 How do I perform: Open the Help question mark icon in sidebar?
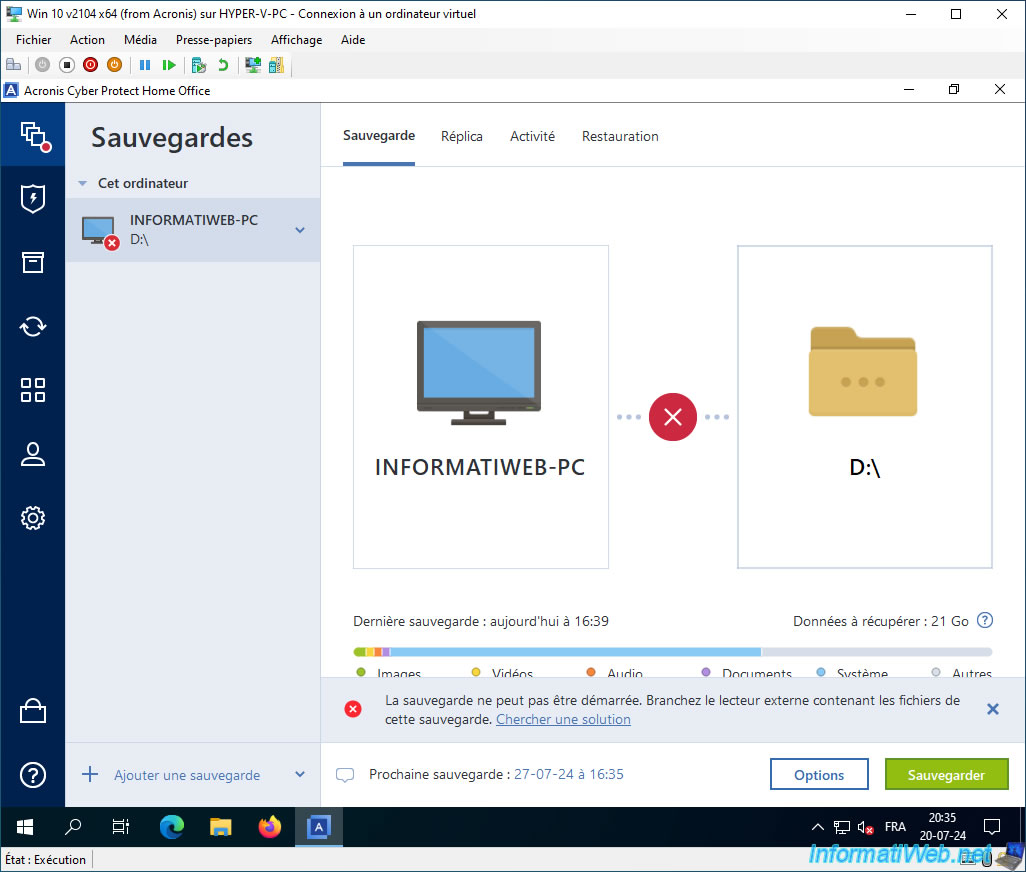(x=33, y=775)
